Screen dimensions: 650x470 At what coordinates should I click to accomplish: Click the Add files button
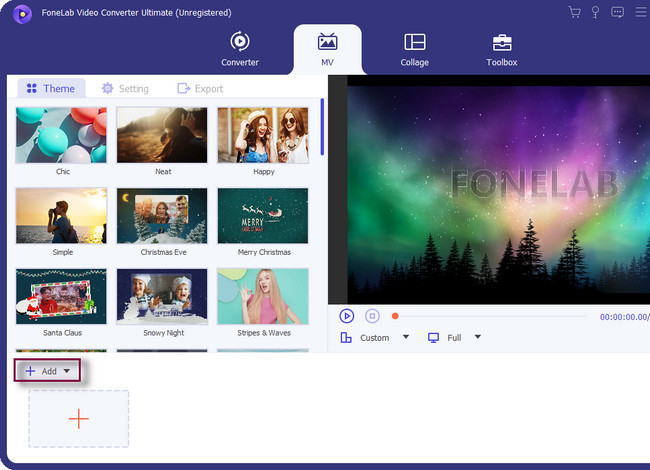[x=41, y=371]
